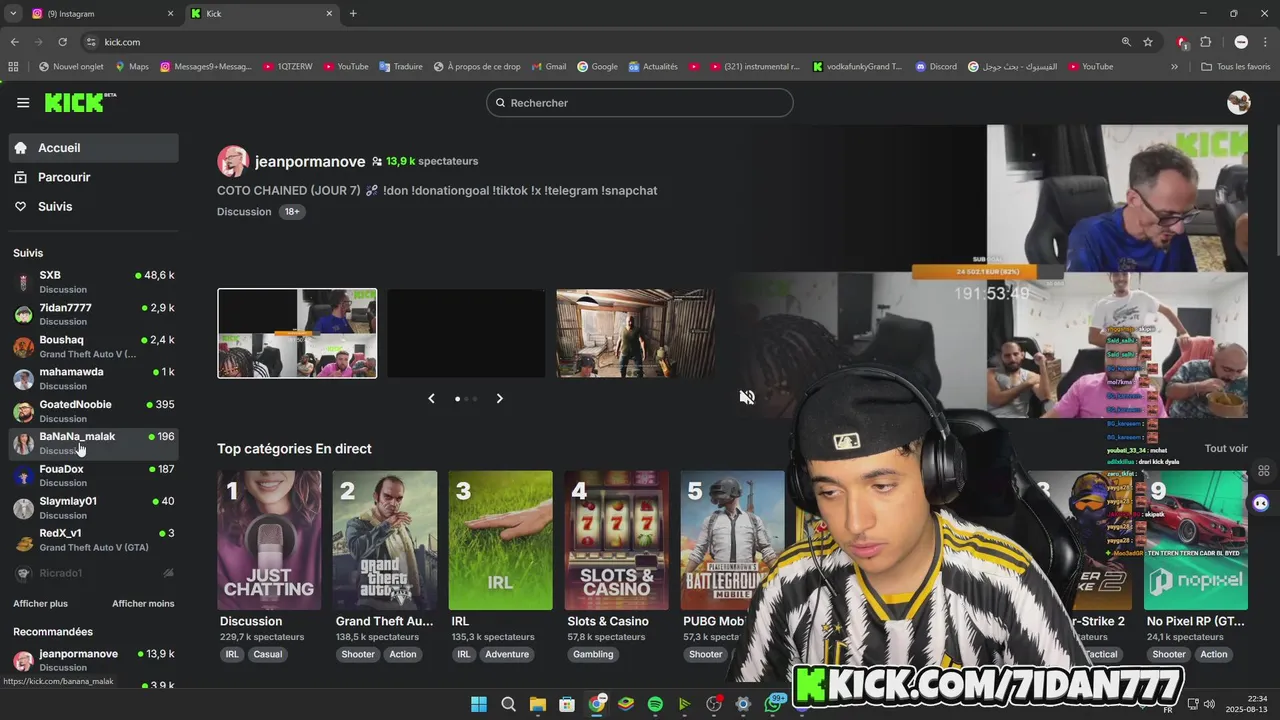Open the Google apps grid icon
This screenshot has width=1280, height=720.
coord(13,67)
